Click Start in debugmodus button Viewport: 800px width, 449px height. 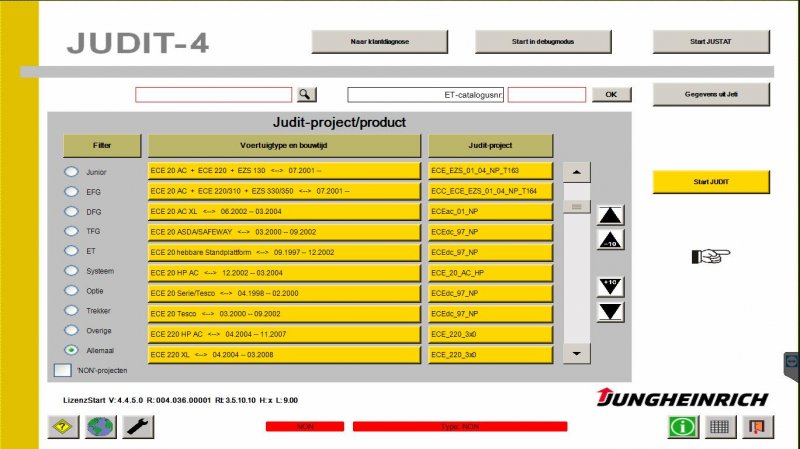pos(543,41)
